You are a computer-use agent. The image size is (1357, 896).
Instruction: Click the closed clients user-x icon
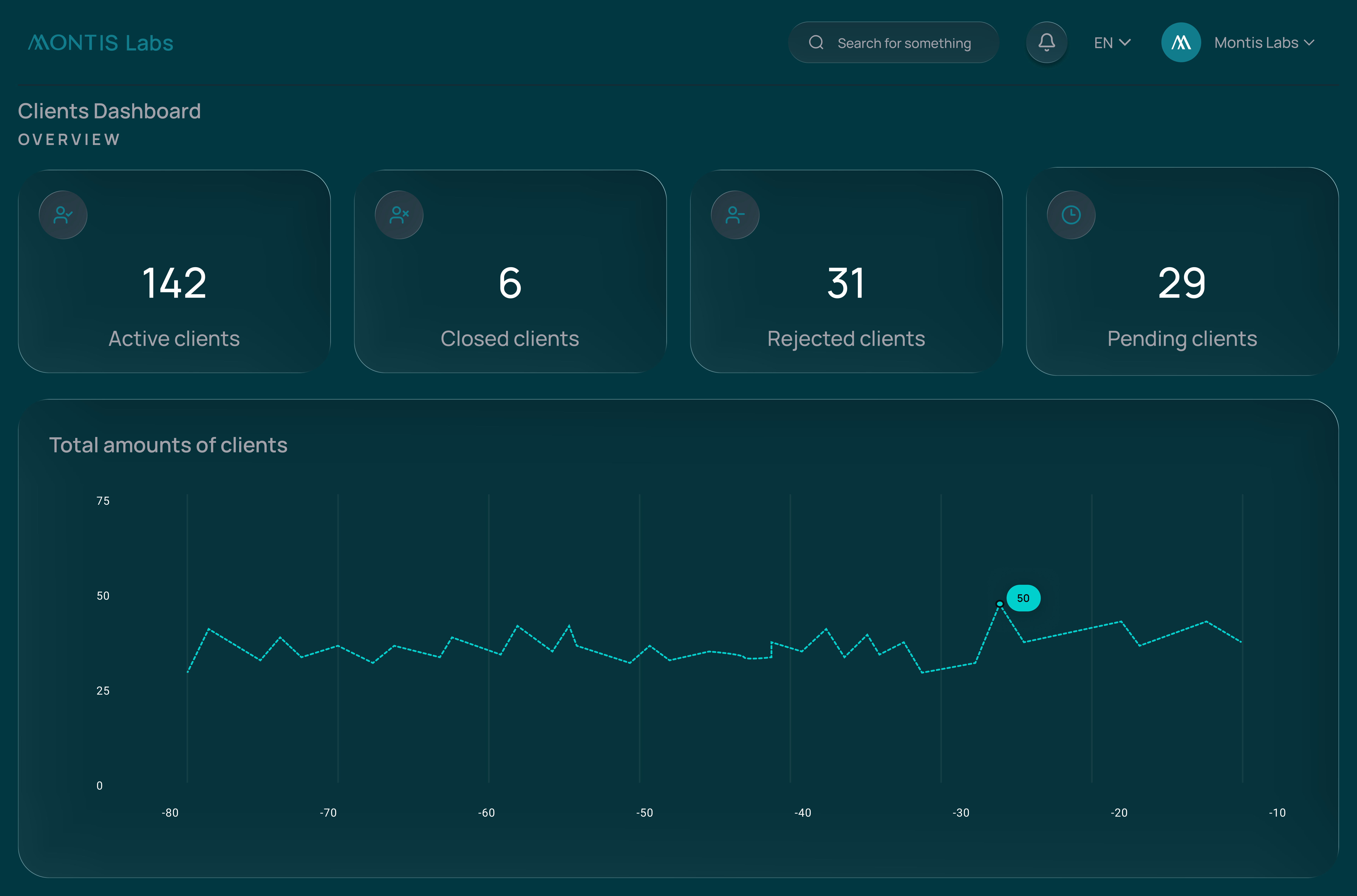399,215
